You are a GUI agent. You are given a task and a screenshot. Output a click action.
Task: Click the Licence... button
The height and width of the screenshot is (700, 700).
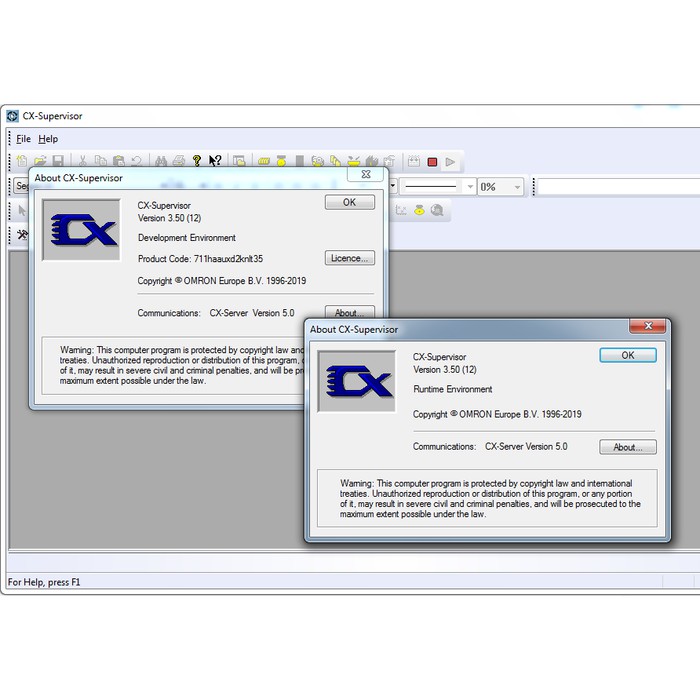click(x=350, y=258)
